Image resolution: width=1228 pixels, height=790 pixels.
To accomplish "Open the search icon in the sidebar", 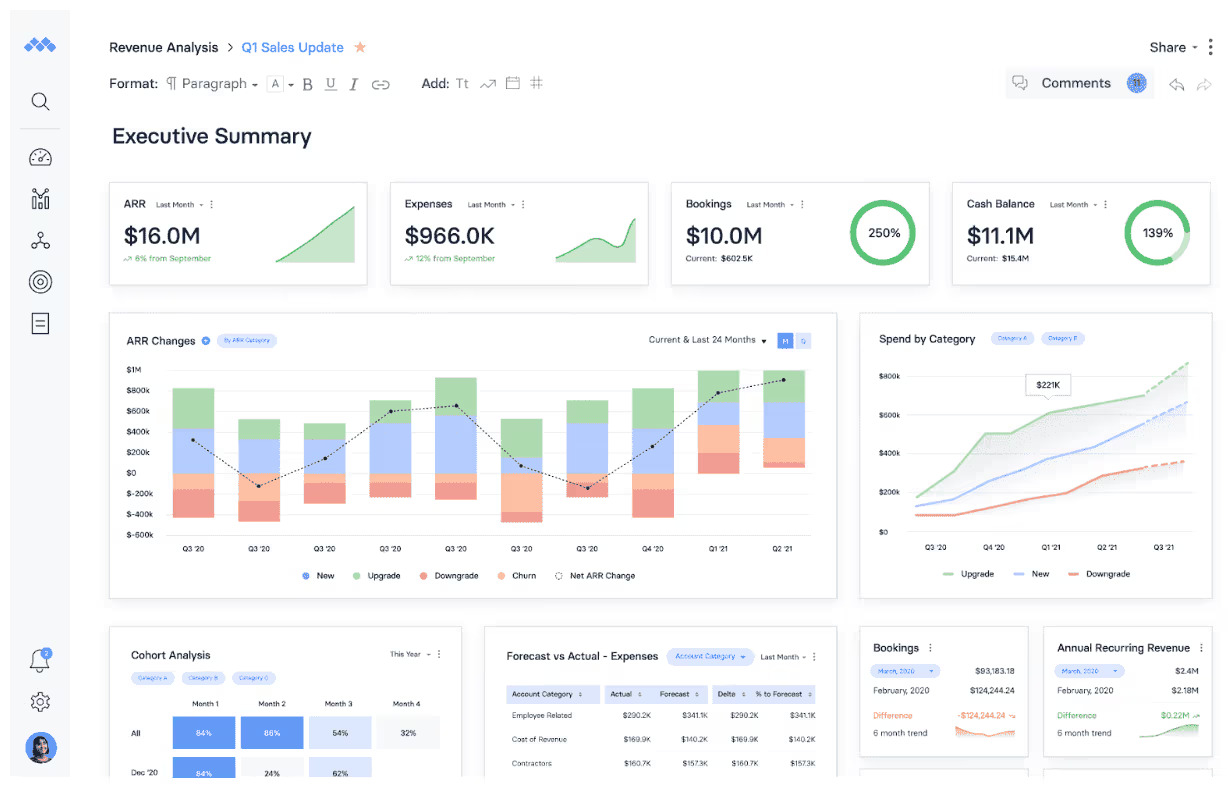I will tap(40, 101).
